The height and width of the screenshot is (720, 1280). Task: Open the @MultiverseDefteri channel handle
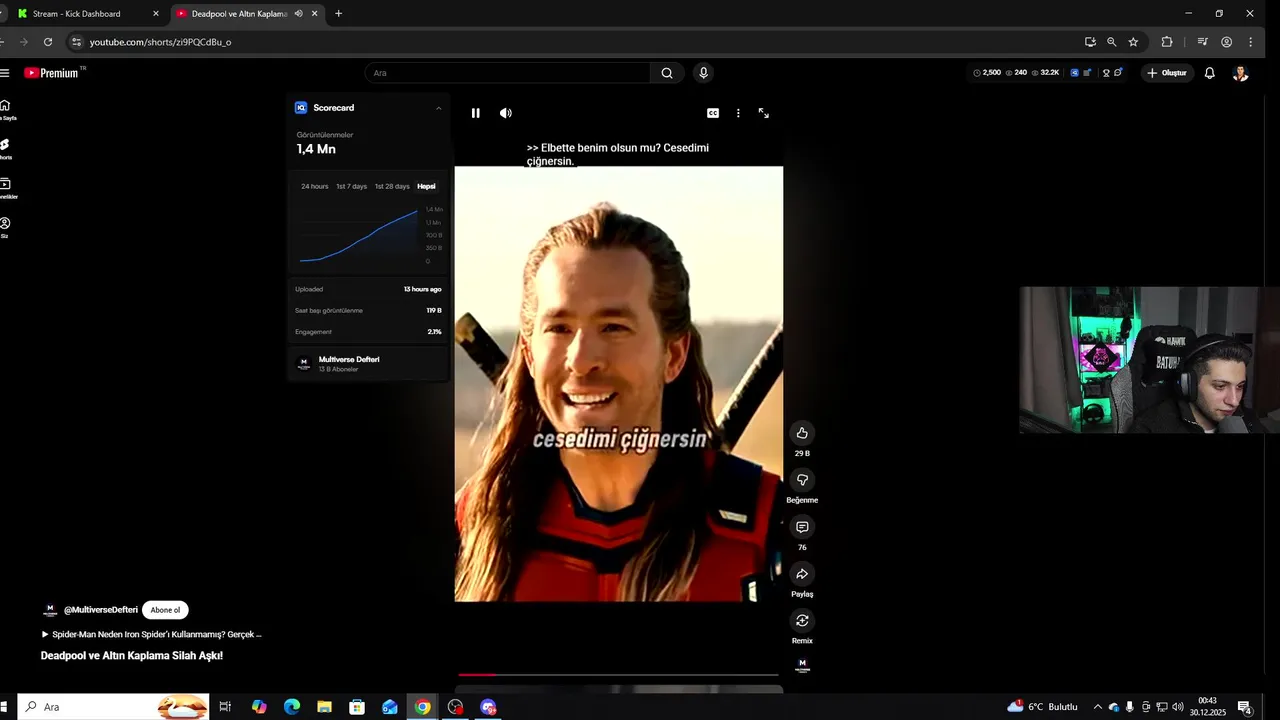101,610
